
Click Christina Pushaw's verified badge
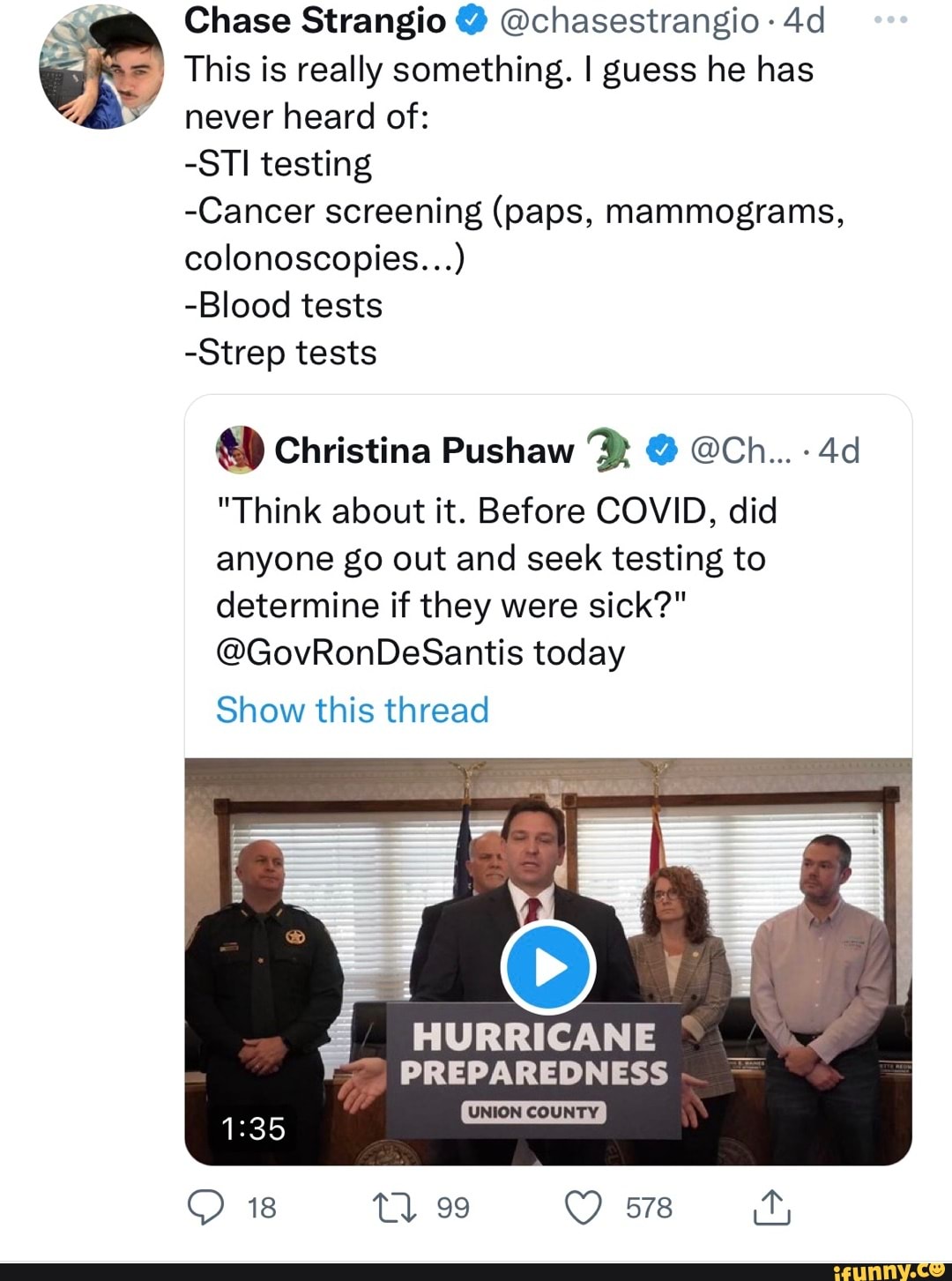click(662, 451)
